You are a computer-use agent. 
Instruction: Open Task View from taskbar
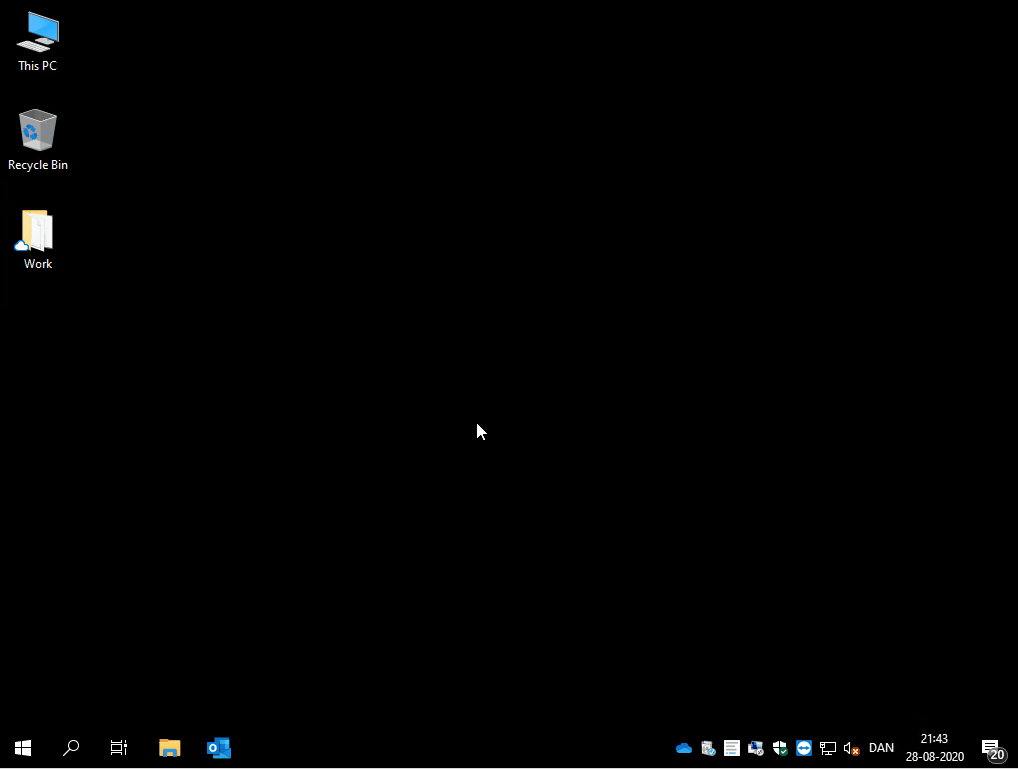tap(119, 748)
